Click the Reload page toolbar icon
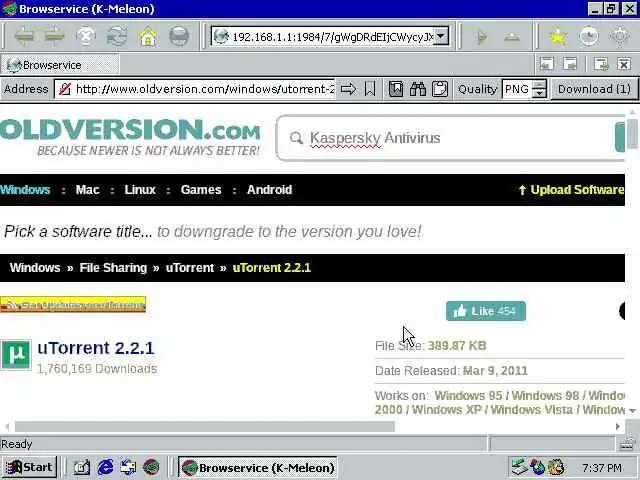Screen dimensions: 640x480 point(117,37)
